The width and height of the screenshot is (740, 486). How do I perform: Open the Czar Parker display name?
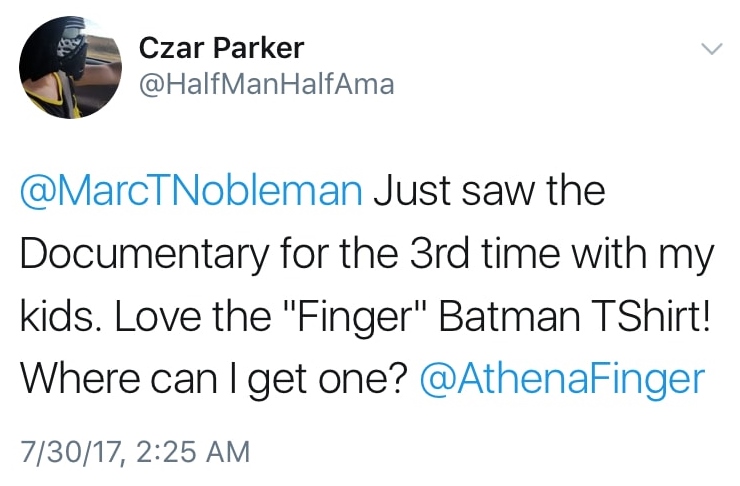click(x=221, y=48)
